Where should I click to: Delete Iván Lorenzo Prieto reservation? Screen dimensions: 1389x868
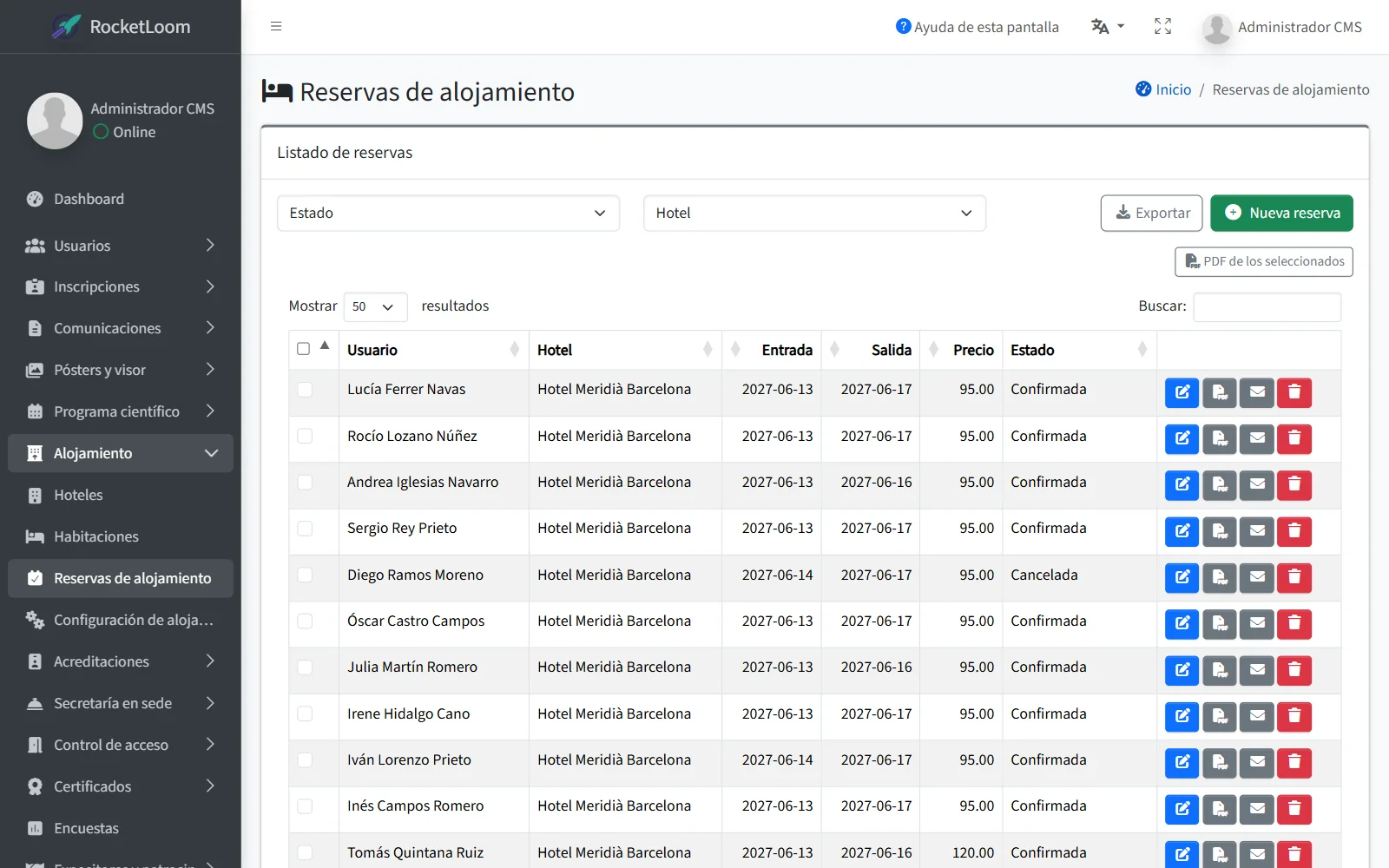click(1294, 763)
